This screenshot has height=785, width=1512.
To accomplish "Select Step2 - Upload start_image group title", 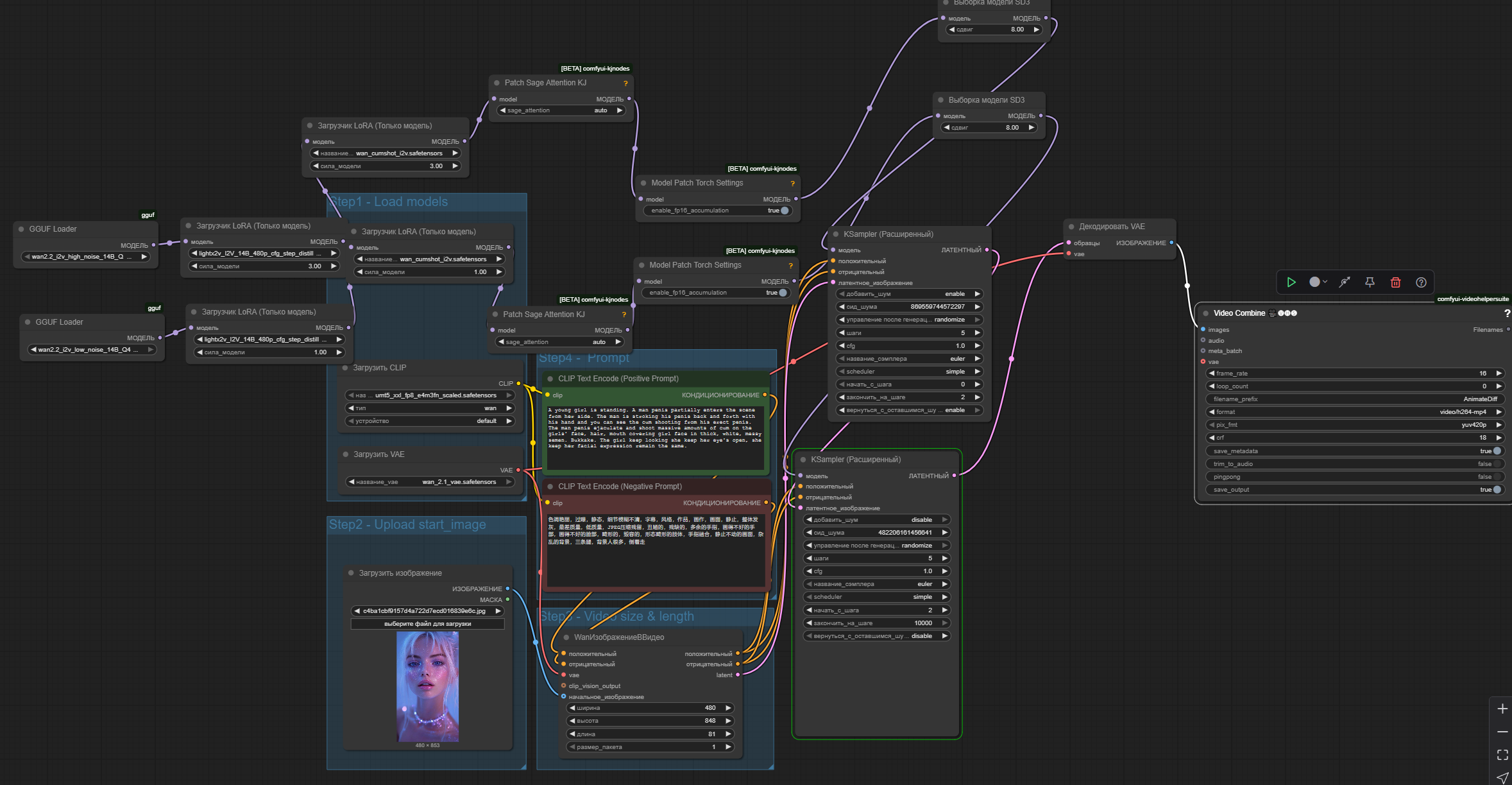I will click(407, 525).
